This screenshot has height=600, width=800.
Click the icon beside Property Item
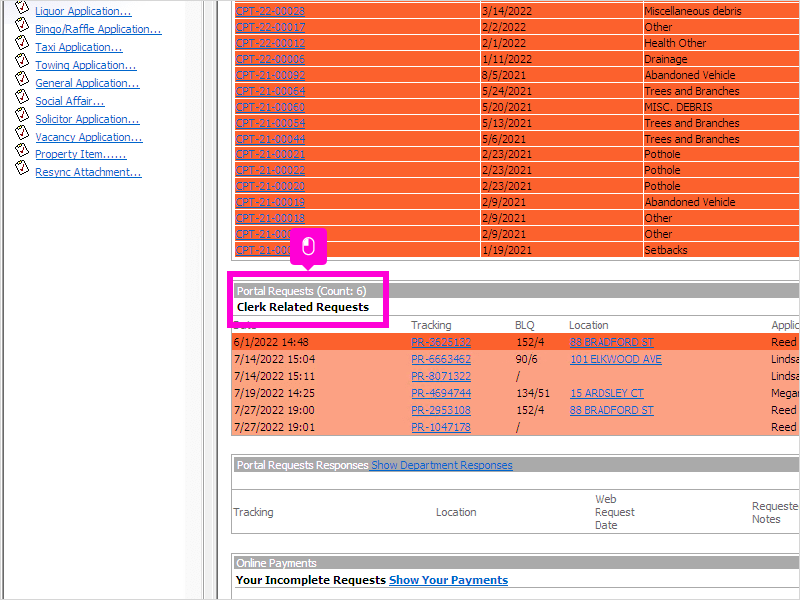(21, 149)
